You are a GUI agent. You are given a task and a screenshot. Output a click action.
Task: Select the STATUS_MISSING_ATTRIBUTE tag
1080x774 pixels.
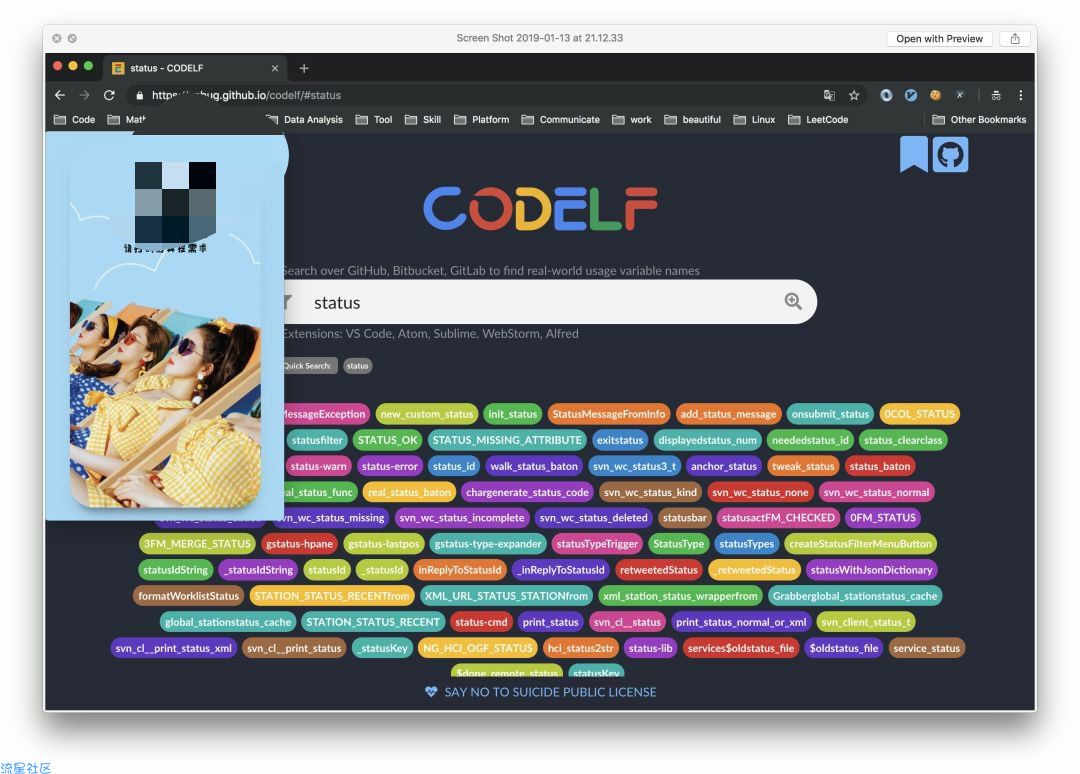(x=507, y=440)
